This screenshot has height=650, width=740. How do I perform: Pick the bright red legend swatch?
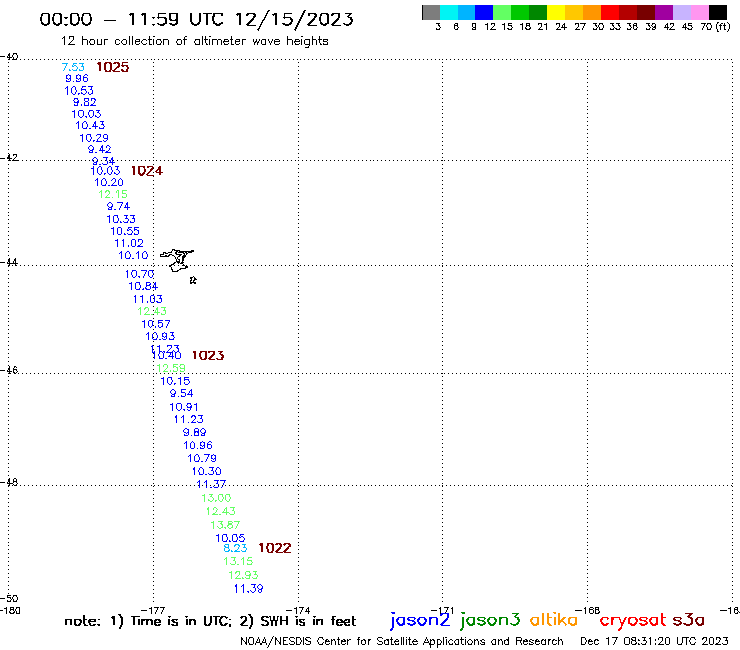click(610, 12)
